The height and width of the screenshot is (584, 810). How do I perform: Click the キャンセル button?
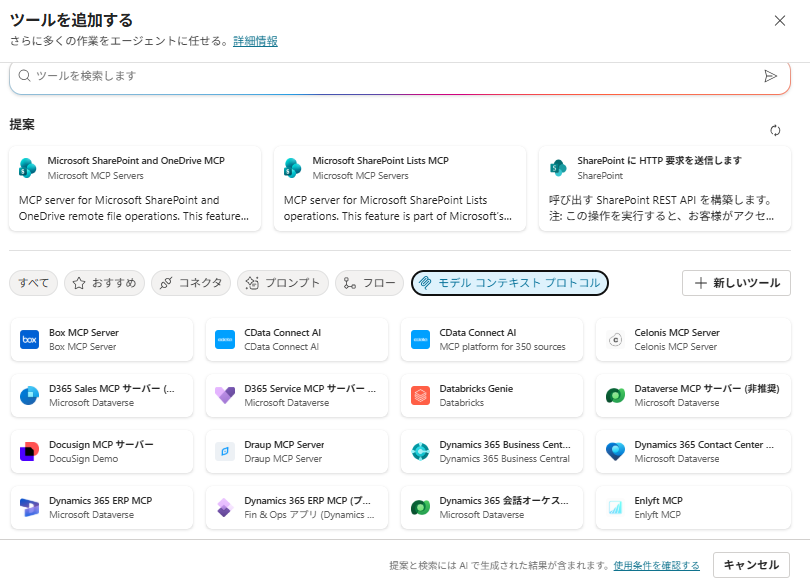coord(751,565)
